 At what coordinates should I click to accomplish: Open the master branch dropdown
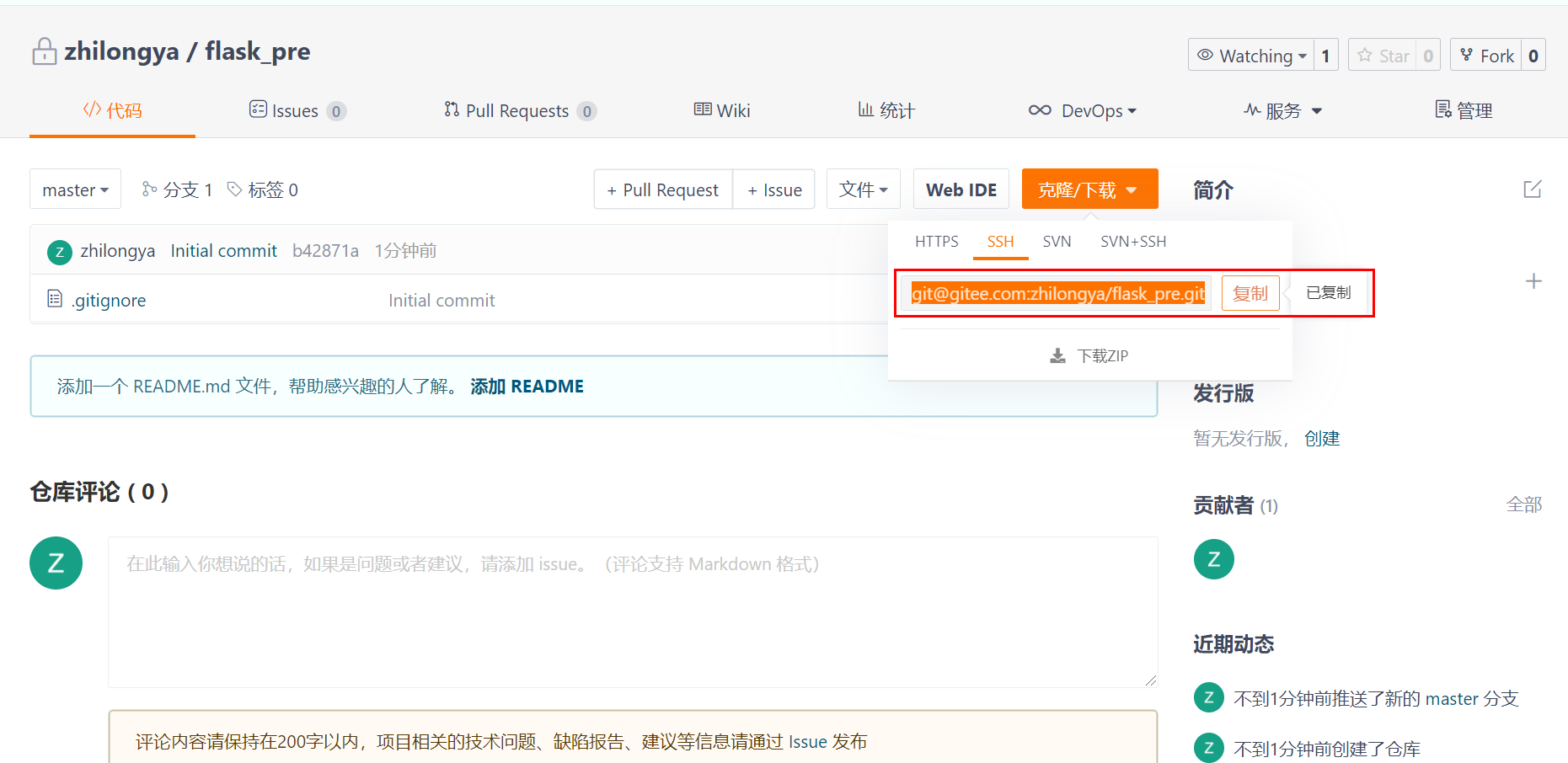pyautogui.click(x=75, y=189)
